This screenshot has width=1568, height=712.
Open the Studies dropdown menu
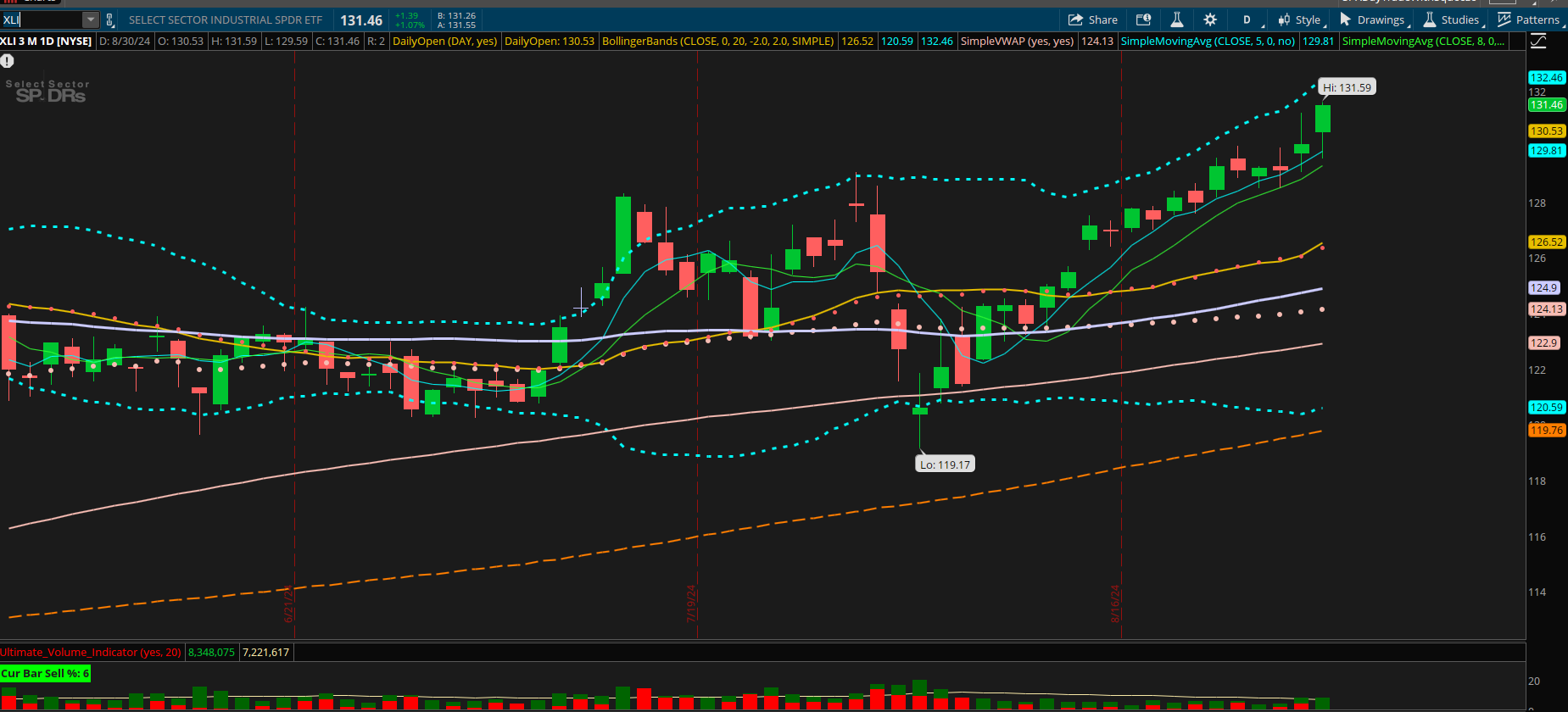coord(1454,19)
